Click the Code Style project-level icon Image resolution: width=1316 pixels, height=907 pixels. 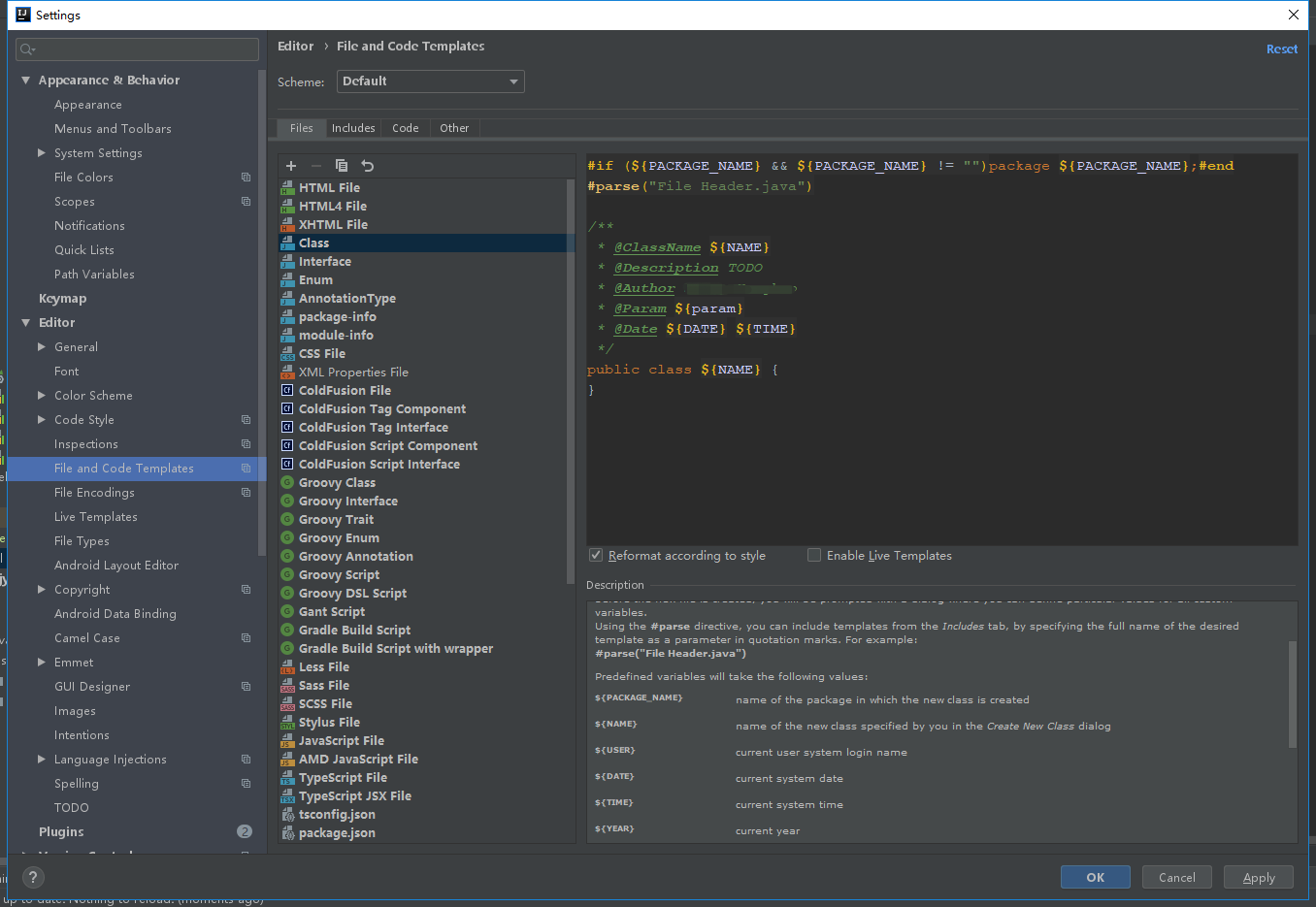click(246, 420)
